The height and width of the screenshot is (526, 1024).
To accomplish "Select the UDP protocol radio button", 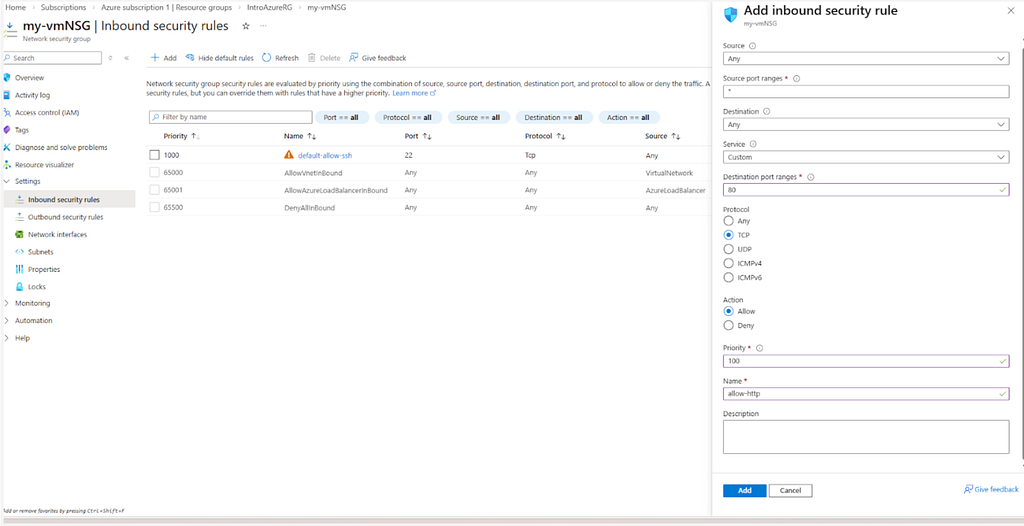I will click(x=729, y=249).
